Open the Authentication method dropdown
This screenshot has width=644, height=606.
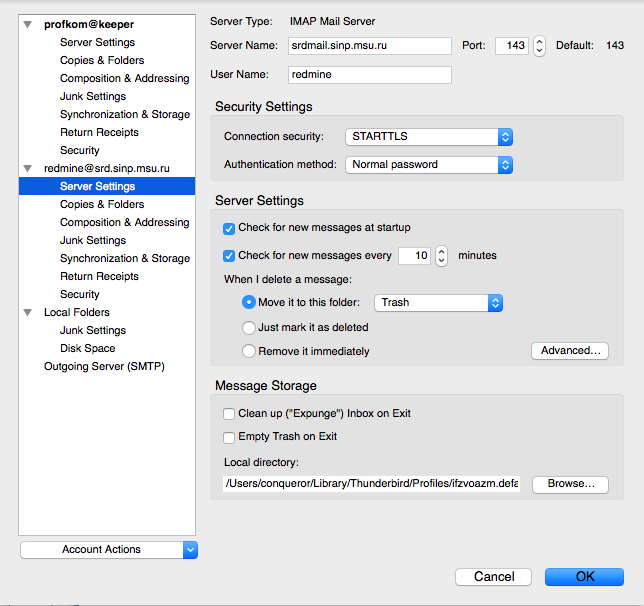(428, 165)
